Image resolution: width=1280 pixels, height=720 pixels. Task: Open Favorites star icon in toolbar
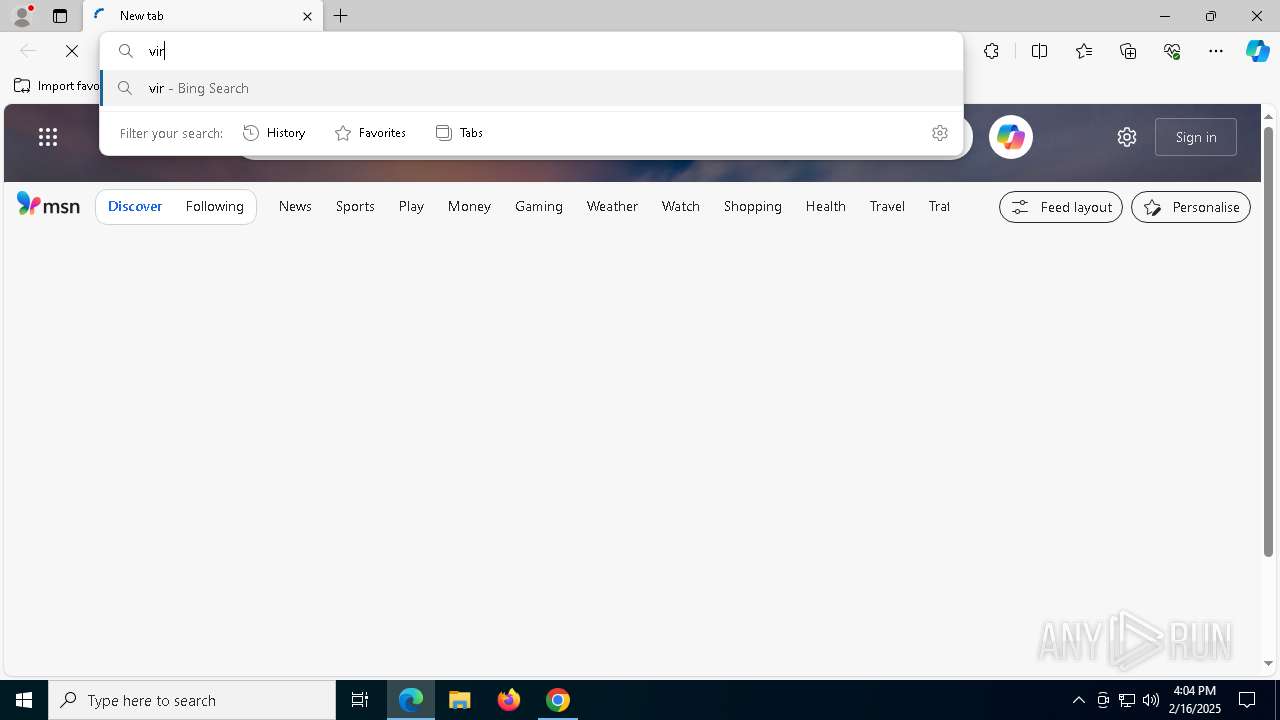[x=1084, y=51]
